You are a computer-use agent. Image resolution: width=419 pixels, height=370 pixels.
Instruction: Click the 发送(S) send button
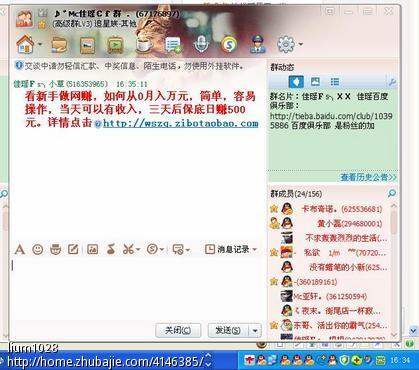(228, 330)
